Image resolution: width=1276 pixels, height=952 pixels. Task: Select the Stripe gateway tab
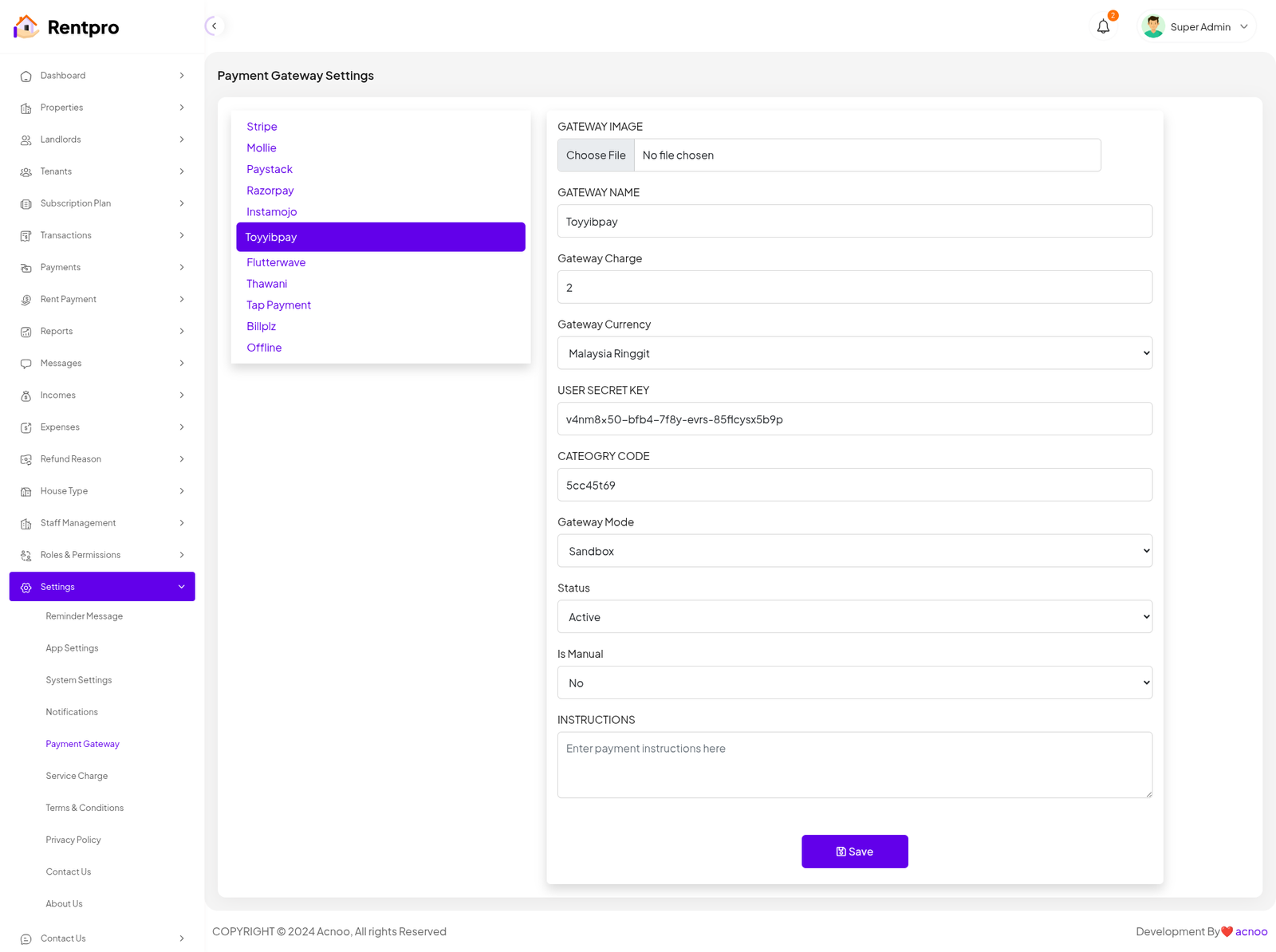pyautogui.click(x=262, y=127)
